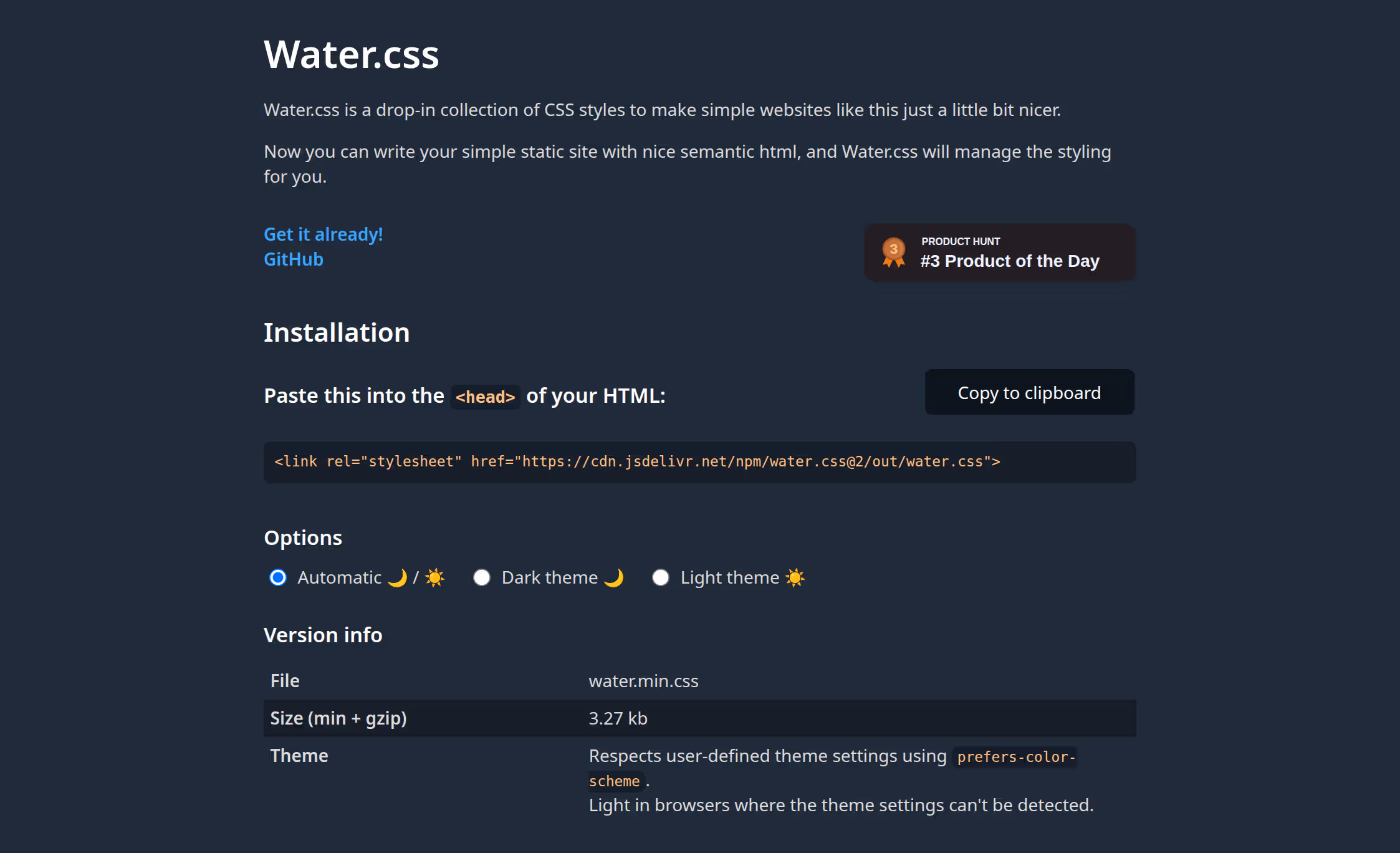Select the Dark theme radio button
The height and width of the screenshot is (853, 1400).
[x=481, y=578]
